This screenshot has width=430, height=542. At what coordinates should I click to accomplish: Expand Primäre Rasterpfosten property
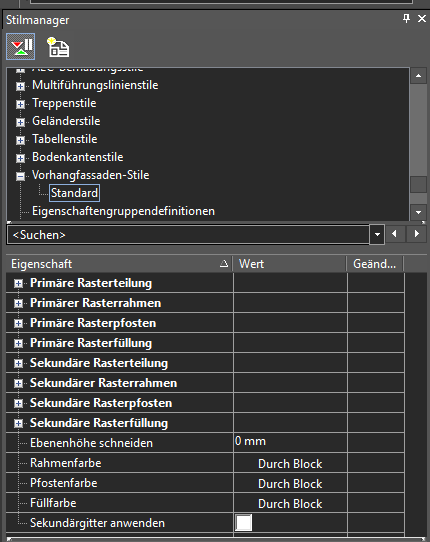point(18,324)
